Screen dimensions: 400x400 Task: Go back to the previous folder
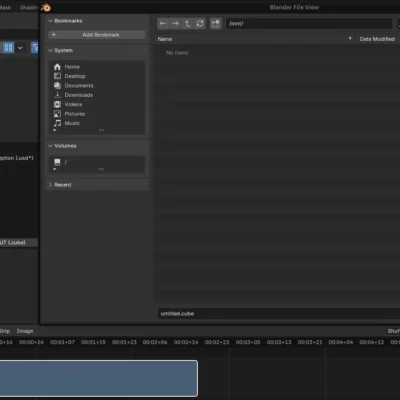click(163, 23)
